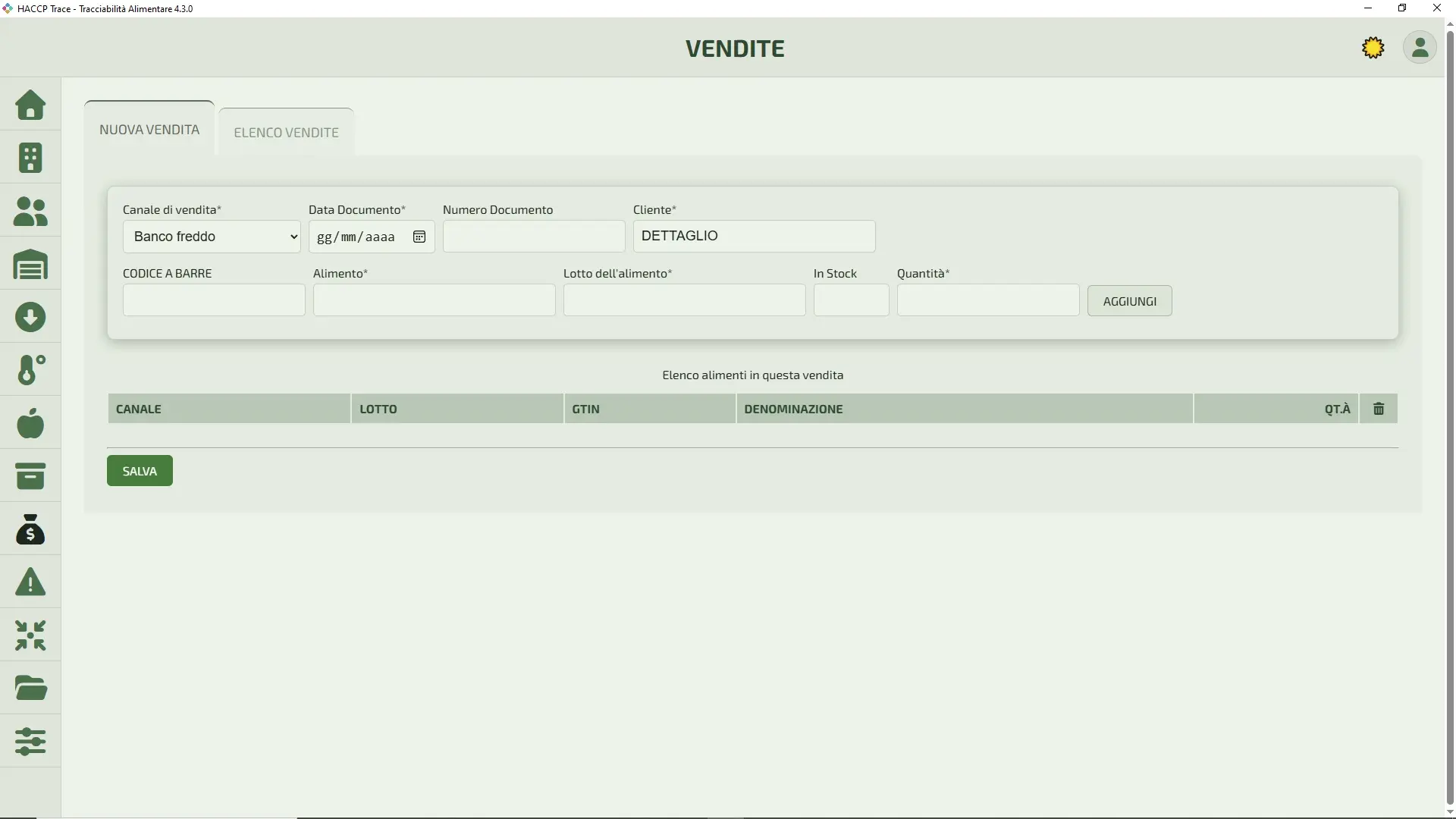Image resolution: width=1456 pixels, height=819 pixels.
Task: Focus the CODICE A BARRE field
Action: [x=214, y=300]
